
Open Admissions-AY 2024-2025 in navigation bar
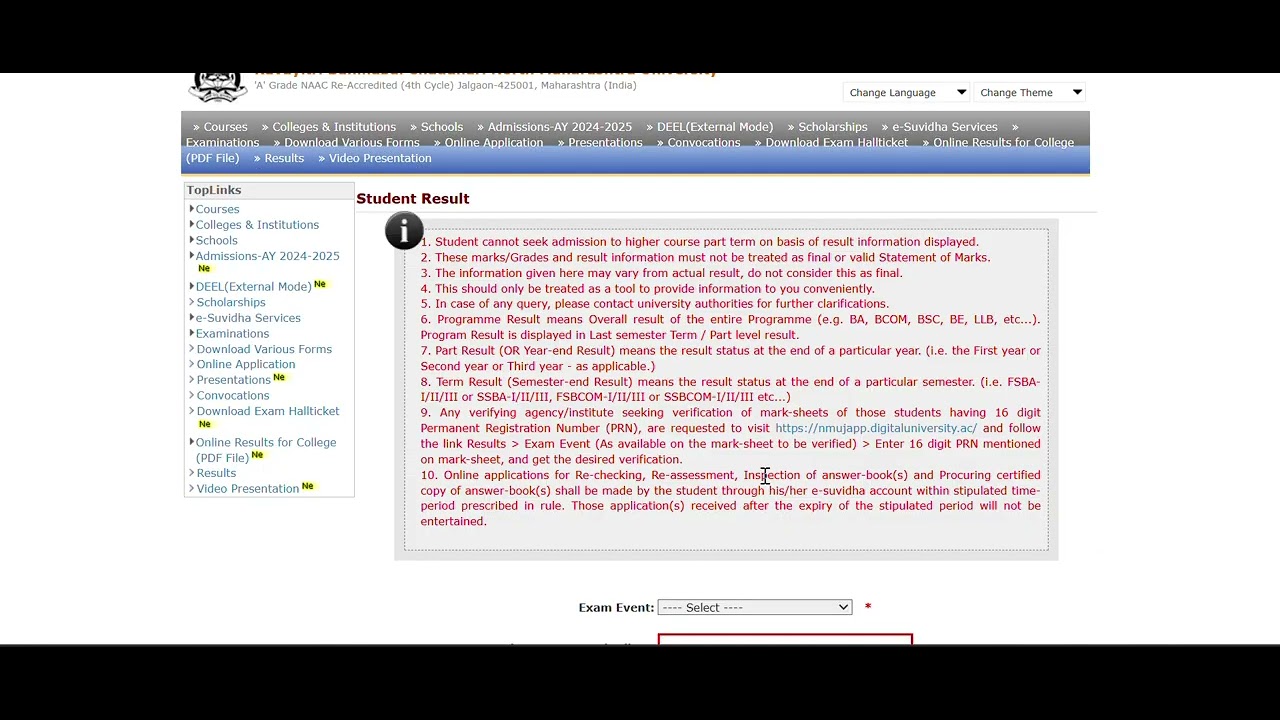point(559,127)
